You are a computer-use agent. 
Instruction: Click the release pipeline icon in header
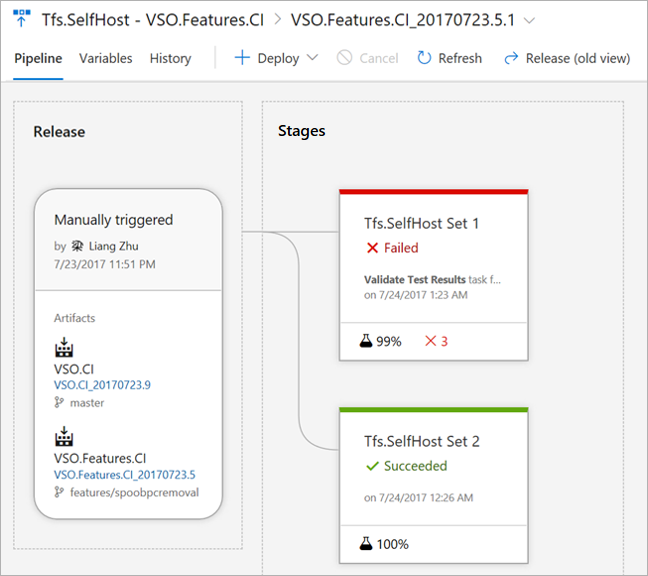pyautogui.click(x=21, y=19)
